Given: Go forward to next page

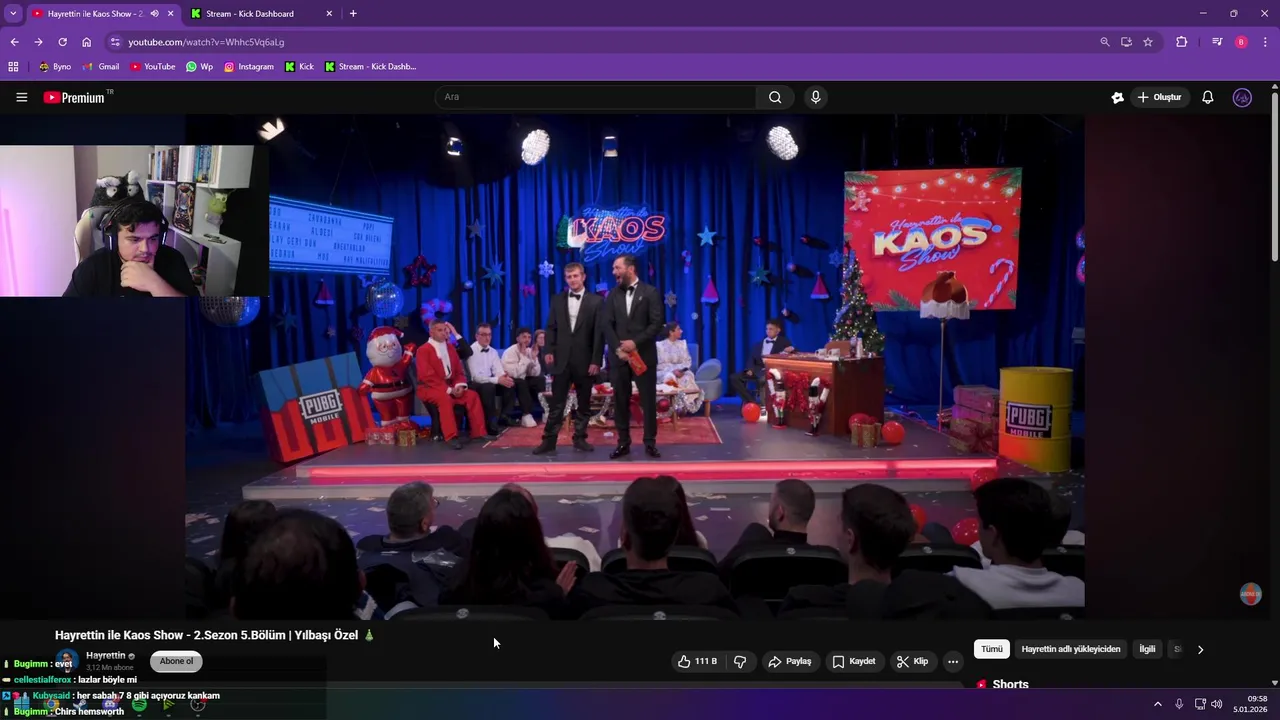Looking at the screenshot, I should coord(38,42).
